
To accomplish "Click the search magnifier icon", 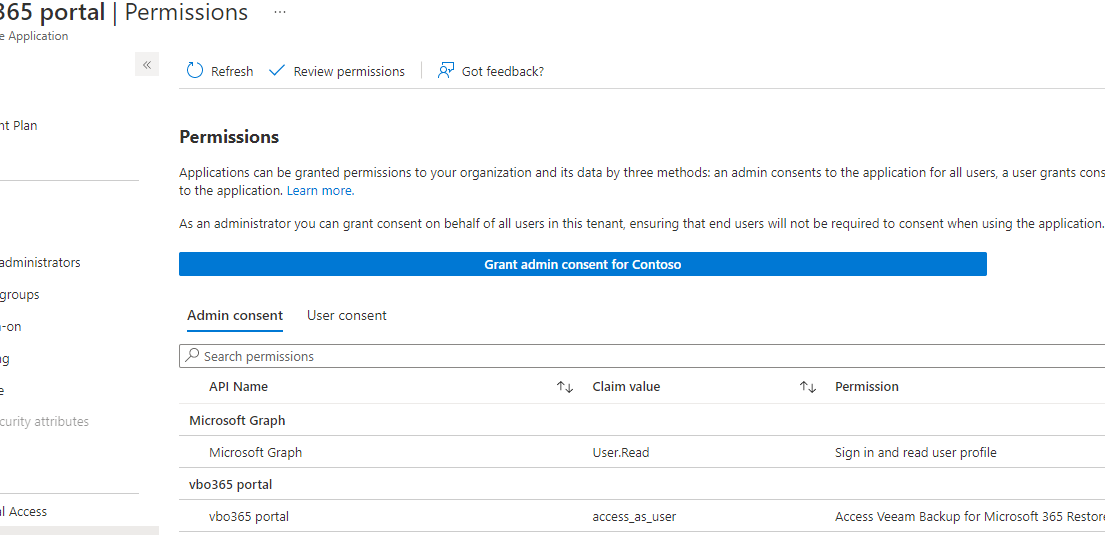I will pos(192,356).
